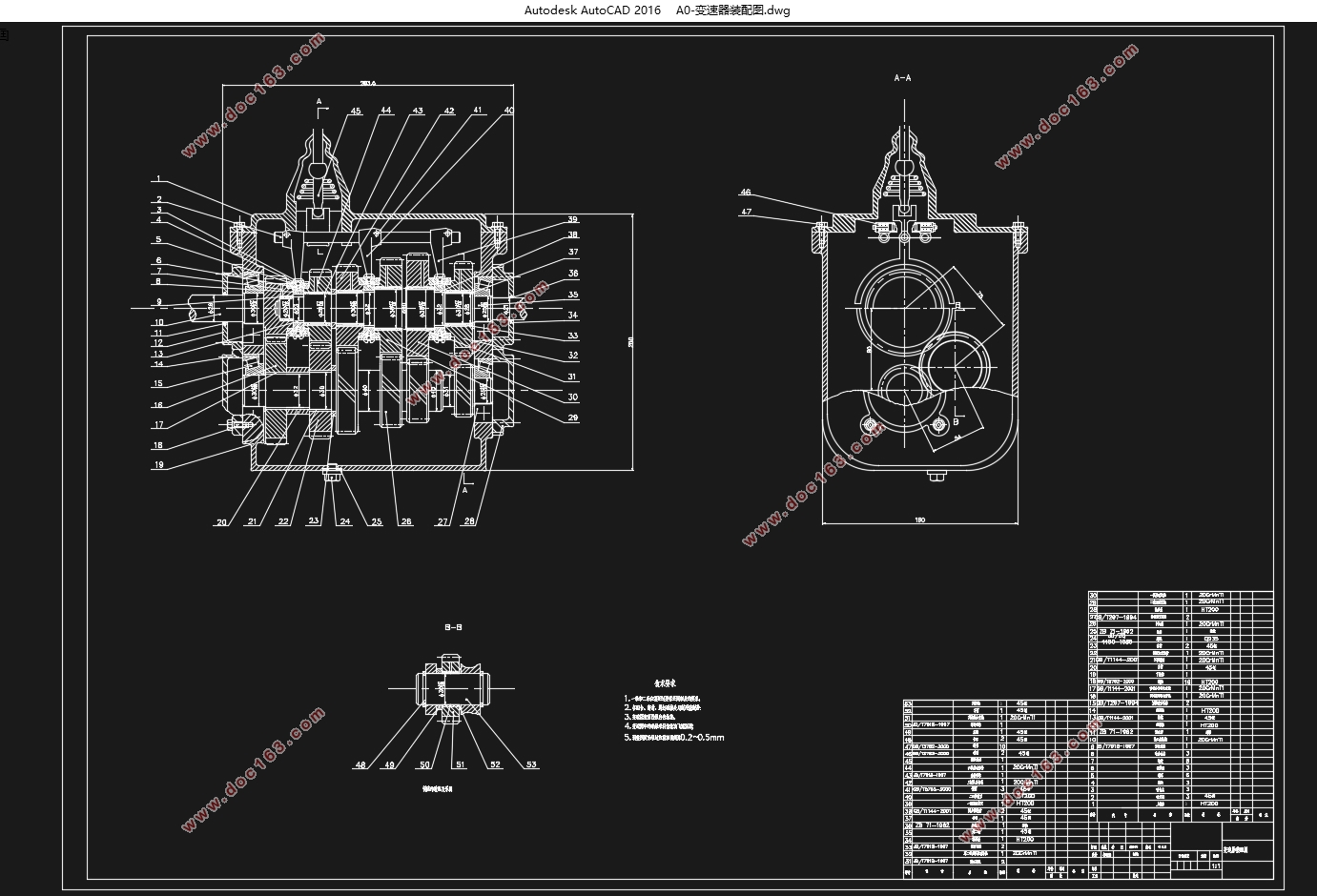Select part callout number 39
This screenshot has height=896, width=1317.
coord(573,219)
